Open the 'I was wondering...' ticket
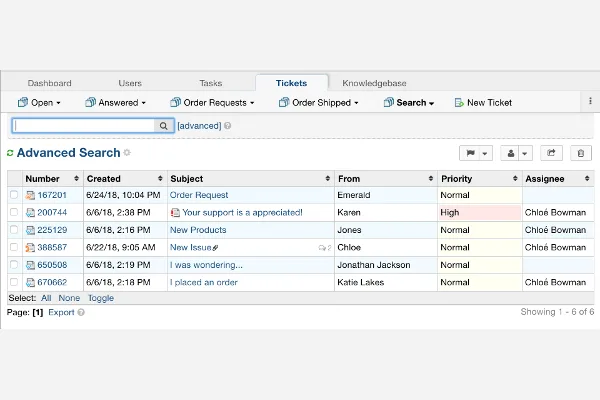This screenshot has height=400, width=600. click(206, 265)
